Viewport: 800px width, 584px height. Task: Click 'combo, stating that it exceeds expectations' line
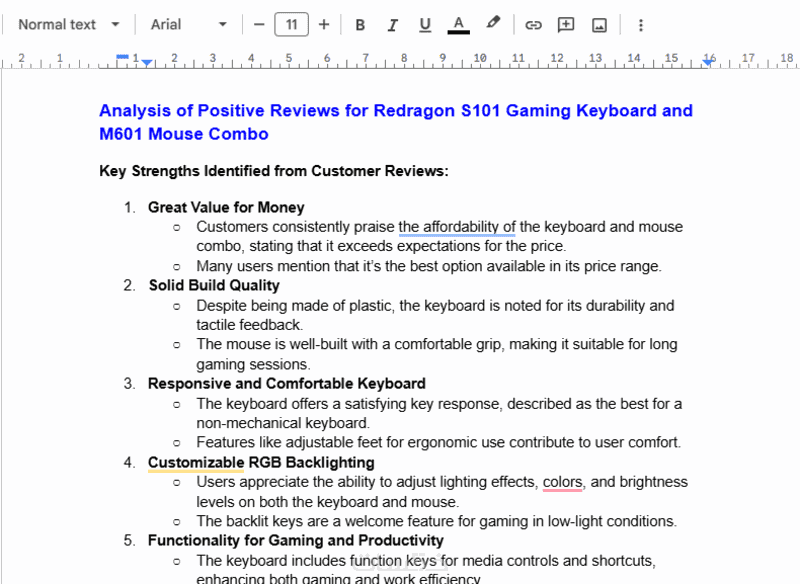[x=381, y=246]
